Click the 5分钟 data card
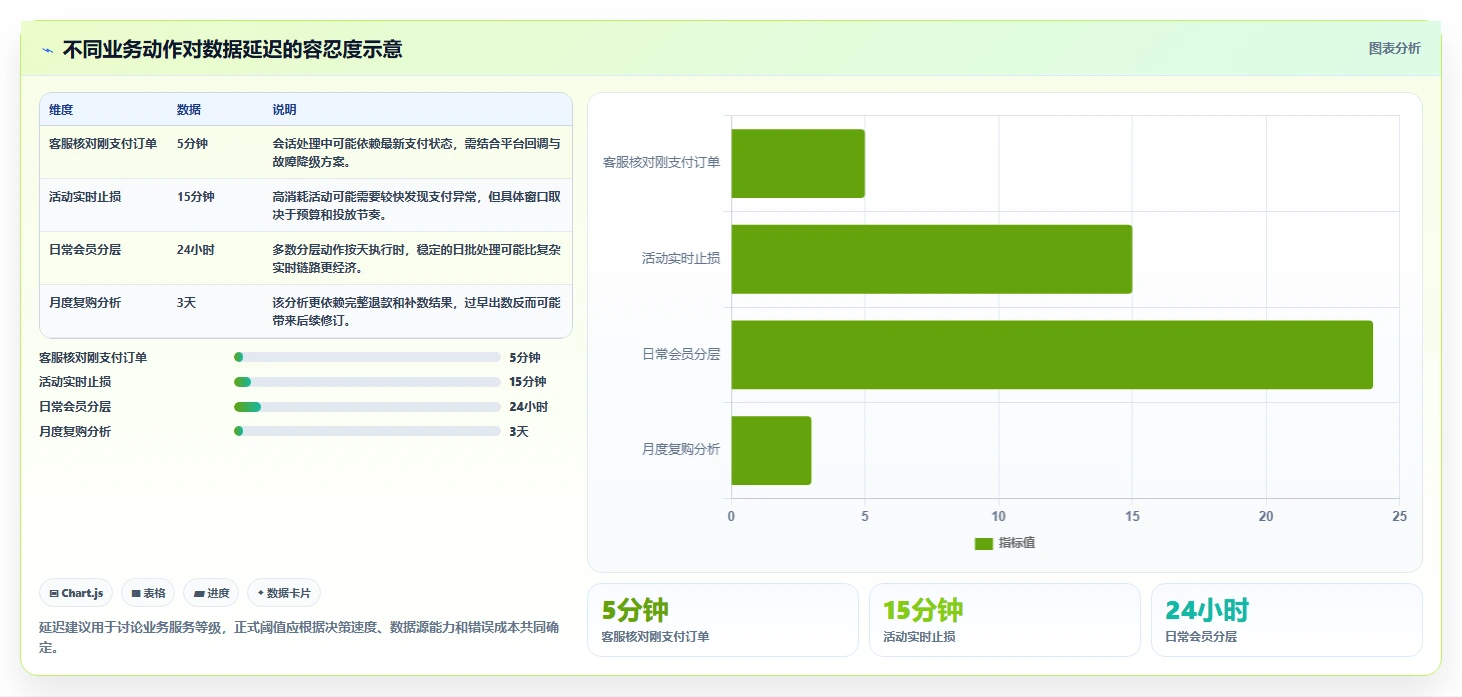Image resolution: width=1462 pixels, height=697 pixels. click(x=723, y=620)
